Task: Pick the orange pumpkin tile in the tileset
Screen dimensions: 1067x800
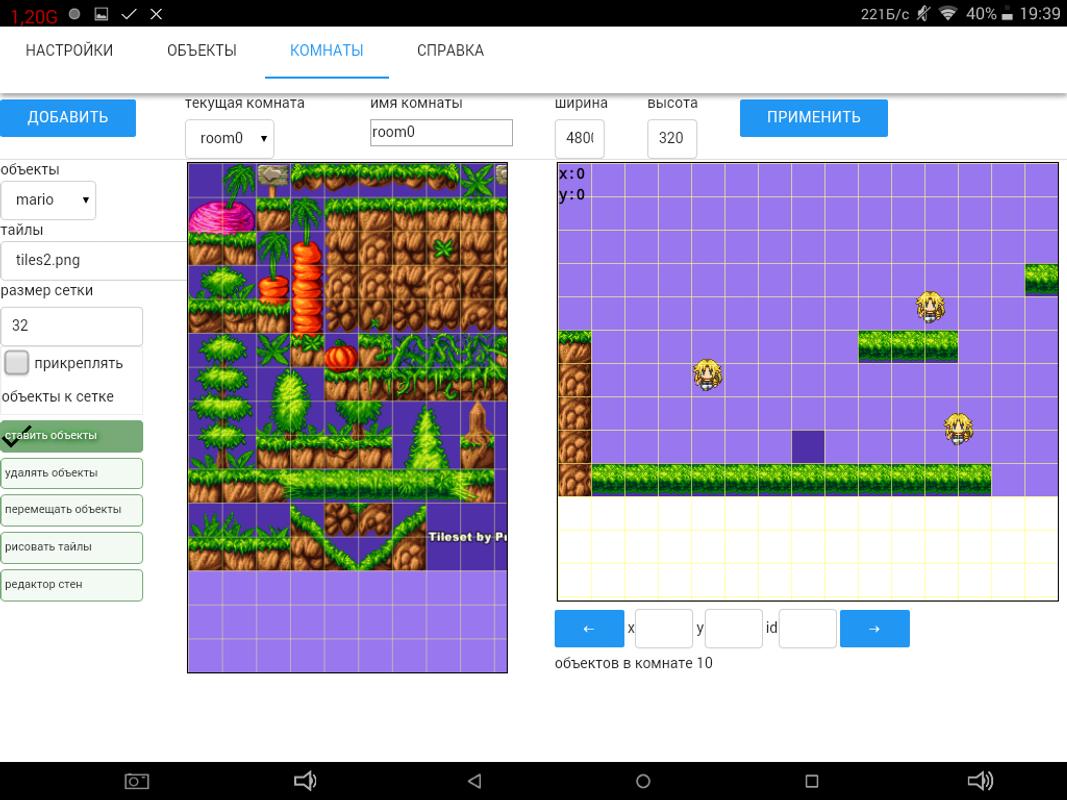Action: [x=341, y=356]
